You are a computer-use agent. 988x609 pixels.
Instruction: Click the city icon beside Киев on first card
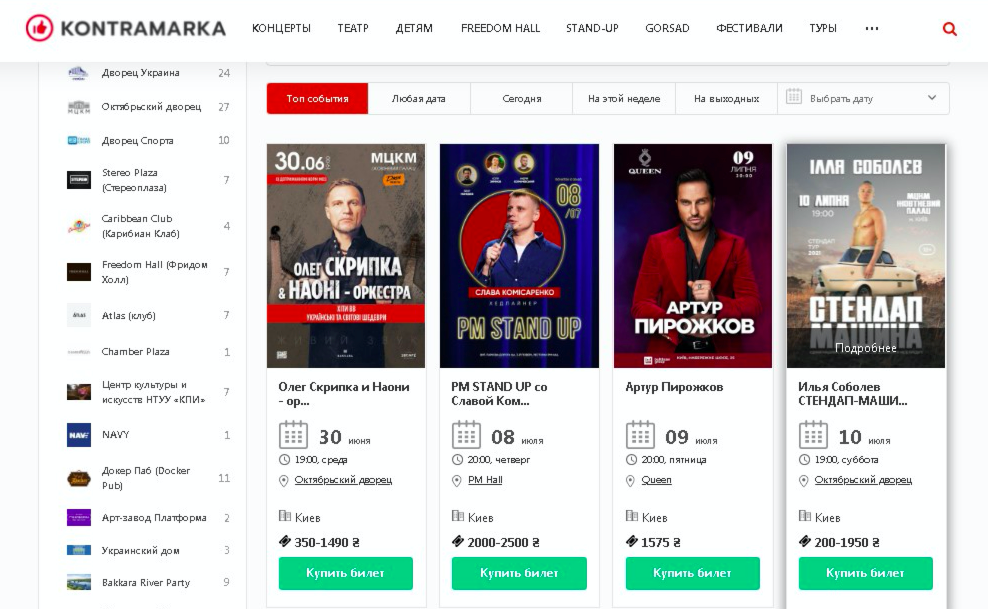pos(283,517)
